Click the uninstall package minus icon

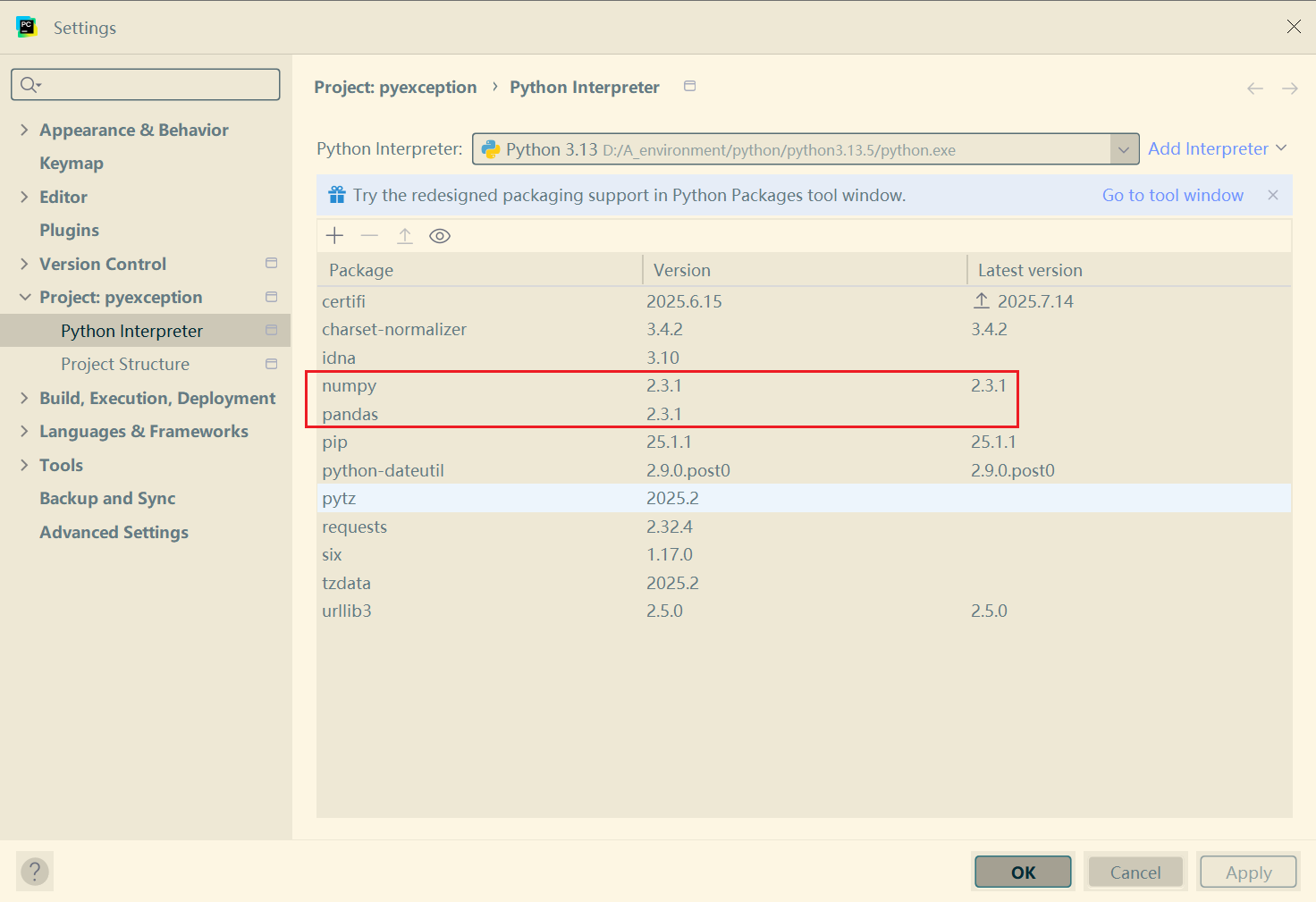[369, 236]
